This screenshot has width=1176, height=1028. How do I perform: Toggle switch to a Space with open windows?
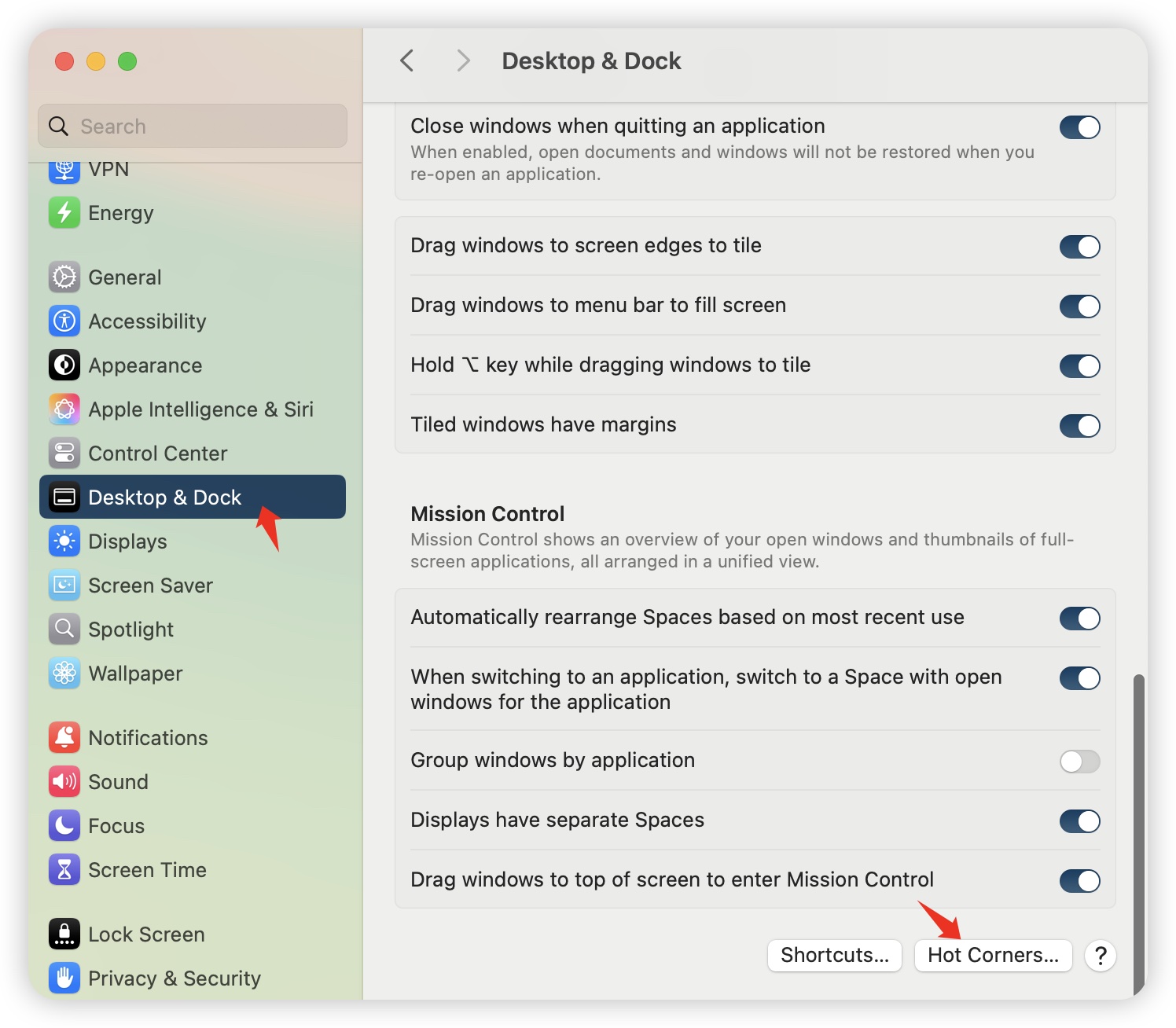click(x=1080, y=678)
